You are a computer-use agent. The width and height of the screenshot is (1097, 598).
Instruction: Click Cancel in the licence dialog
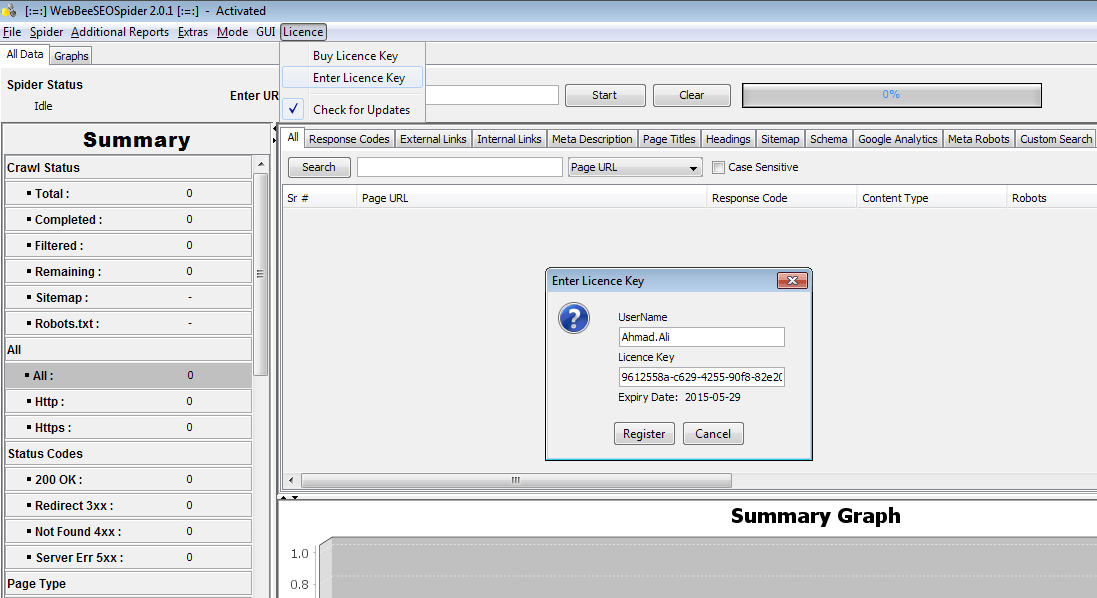point(713,434)
